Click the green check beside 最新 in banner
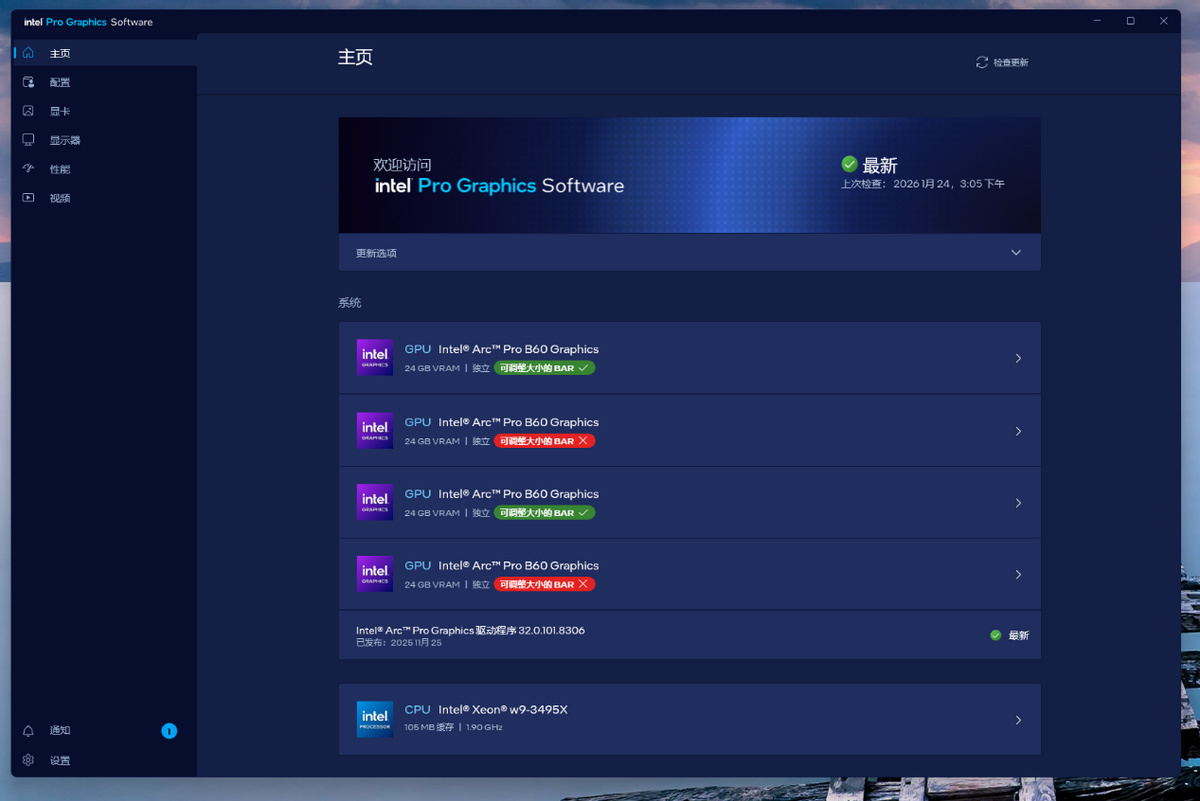Viewport: 1200px width, 801px height. [850, 164]
